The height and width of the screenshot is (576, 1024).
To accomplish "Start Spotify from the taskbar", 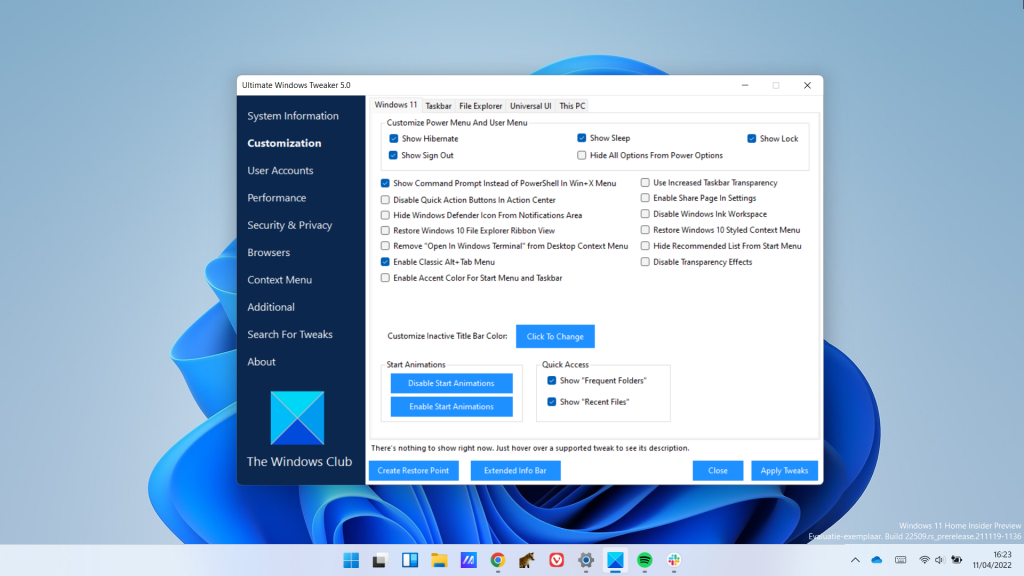I will (644, 560).
